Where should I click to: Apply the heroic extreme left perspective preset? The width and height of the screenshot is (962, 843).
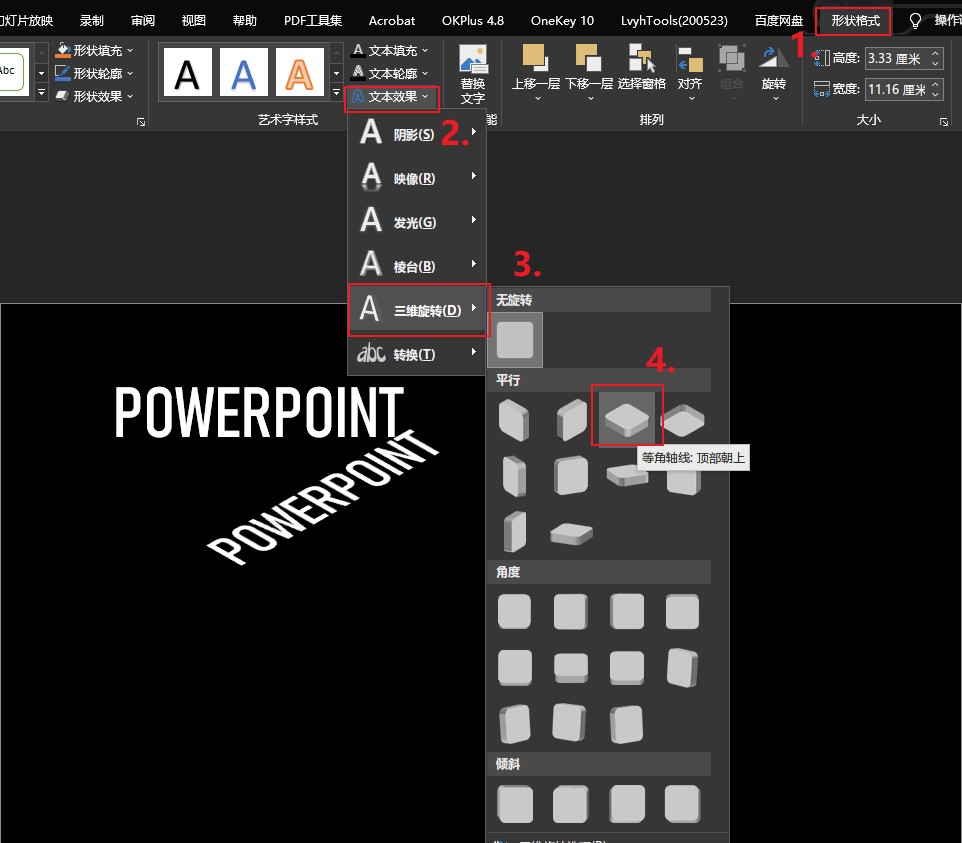pos(569,723)
